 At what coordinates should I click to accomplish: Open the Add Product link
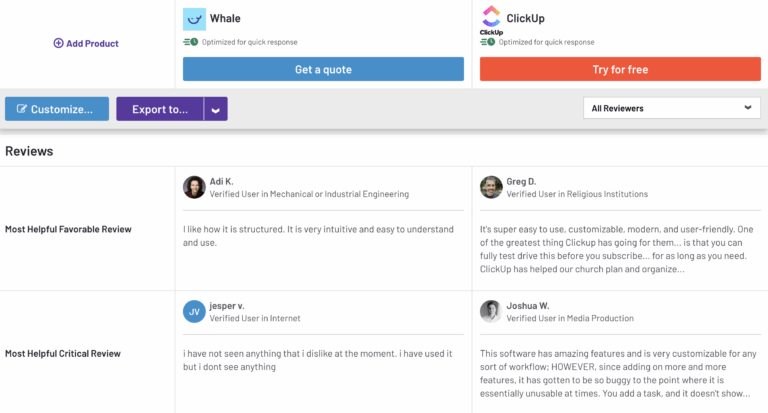tap(92, 44)
